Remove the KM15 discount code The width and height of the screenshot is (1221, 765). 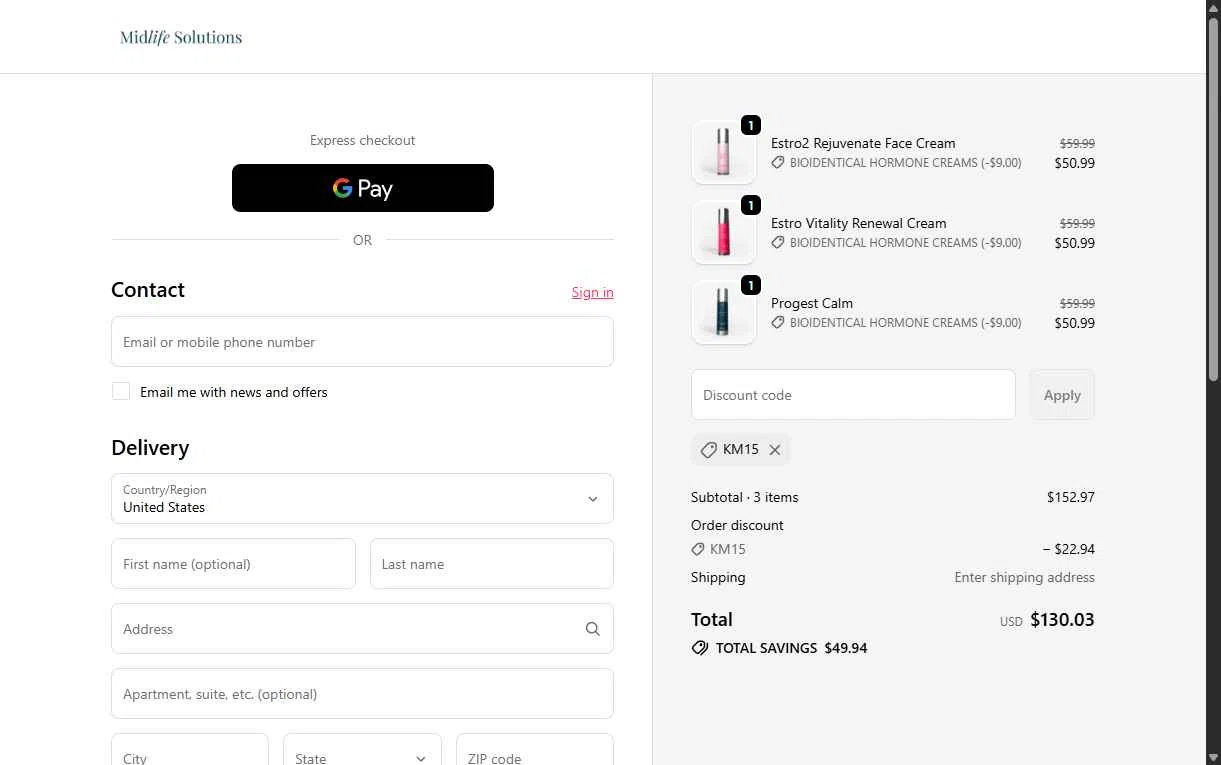(x=775, y=450)
